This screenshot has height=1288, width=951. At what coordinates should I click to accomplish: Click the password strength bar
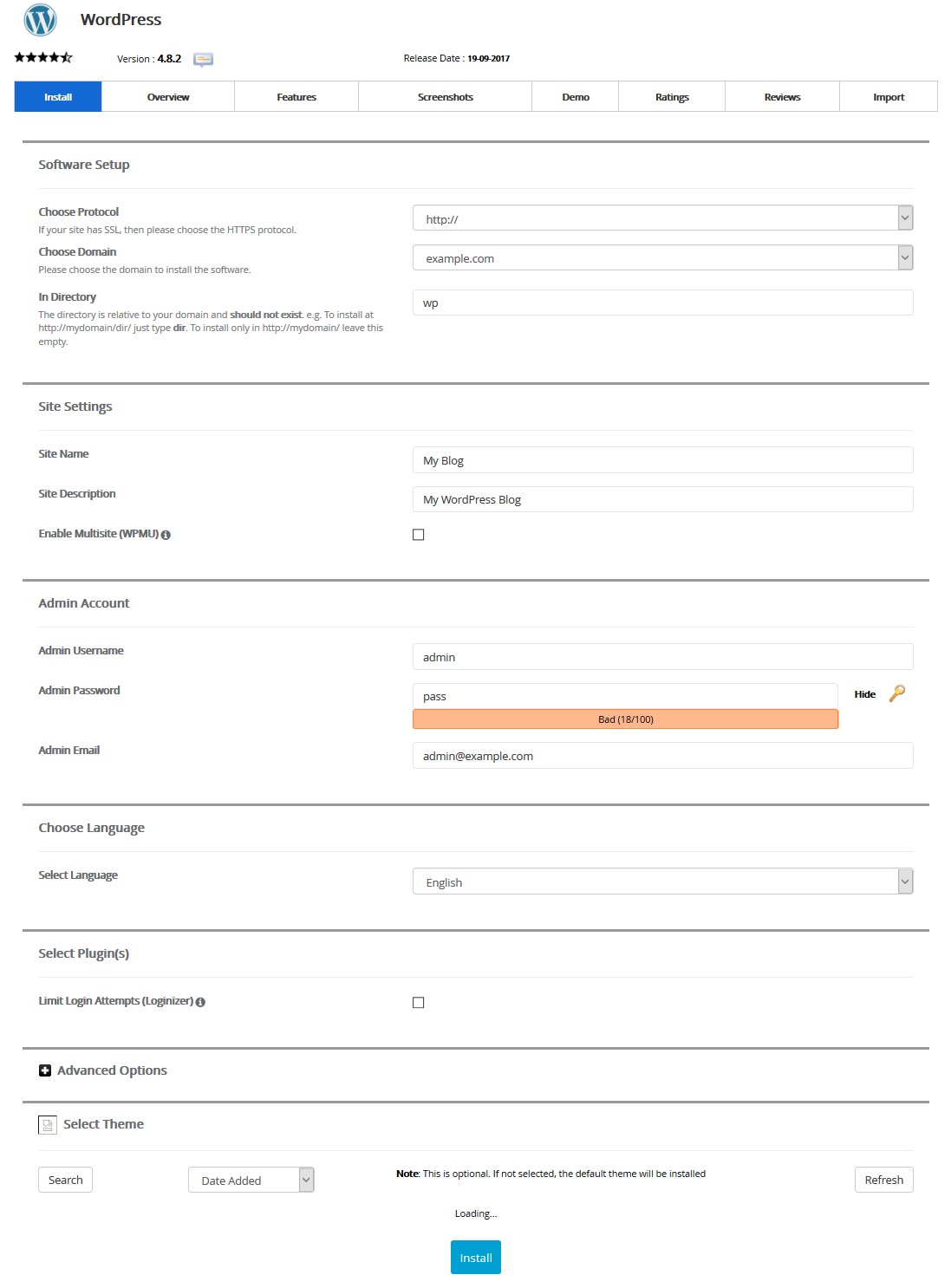[x=625, y=719]
